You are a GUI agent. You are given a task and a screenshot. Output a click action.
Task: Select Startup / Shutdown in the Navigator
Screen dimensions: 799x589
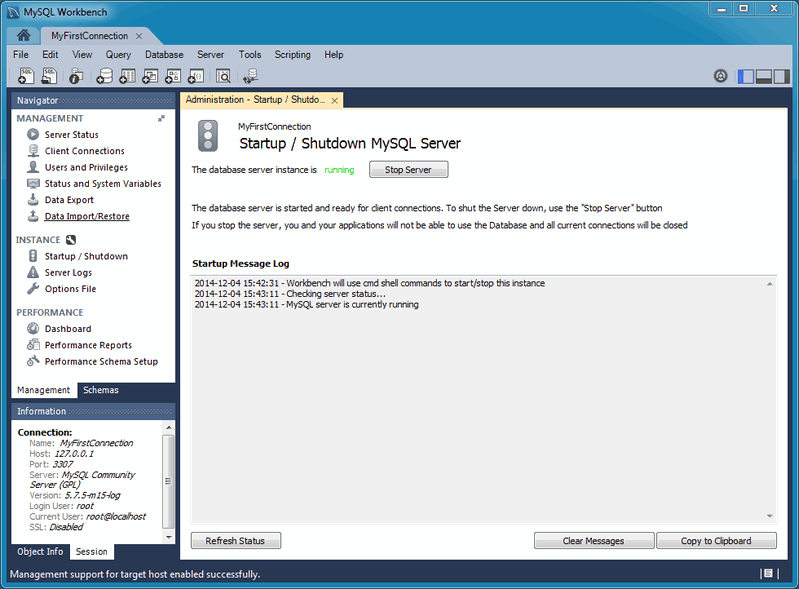coord(86,256)
